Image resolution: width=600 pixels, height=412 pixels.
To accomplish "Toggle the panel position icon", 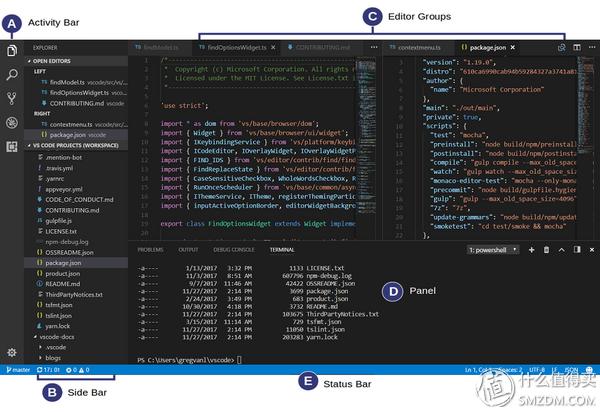I will pos(577,250).
